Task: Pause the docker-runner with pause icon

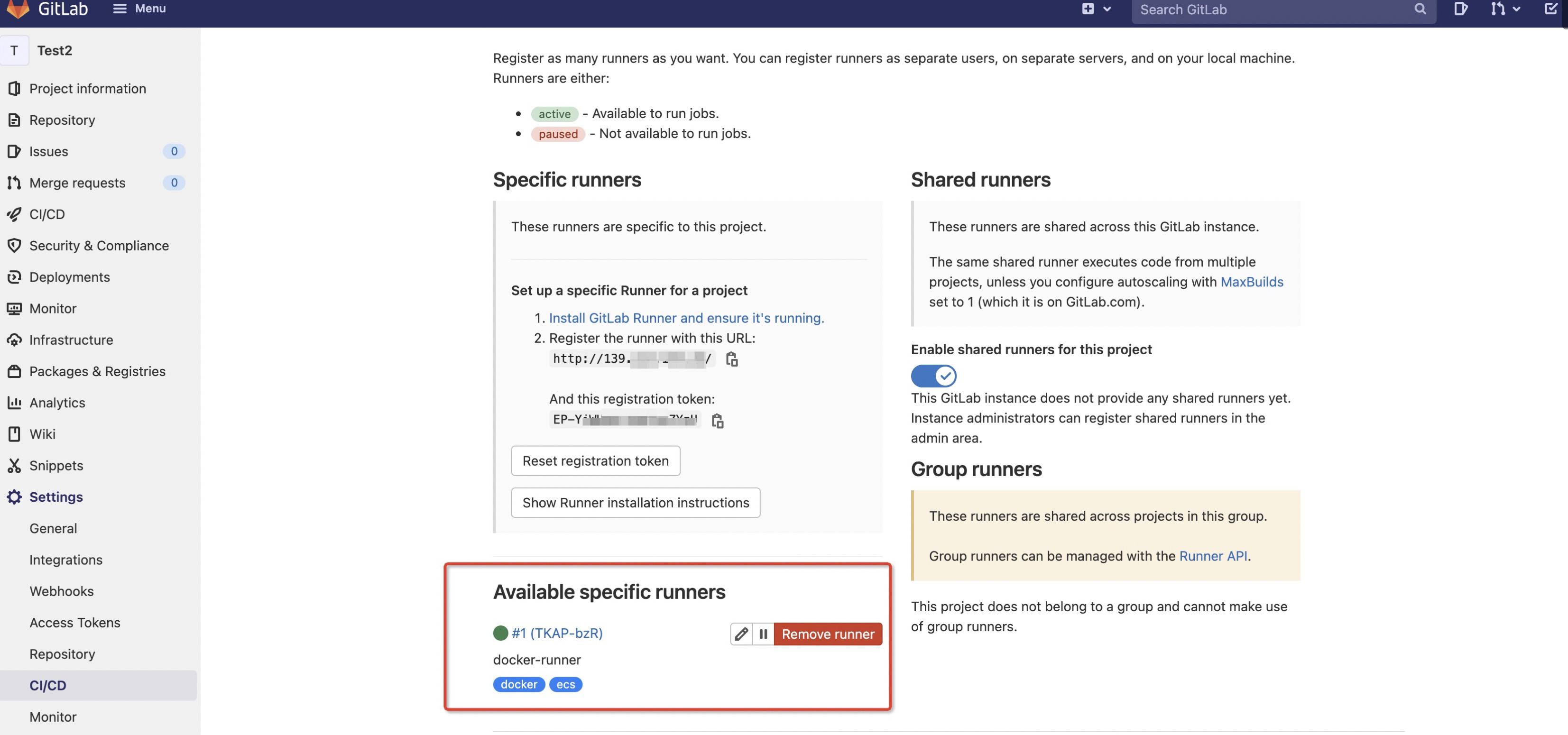Action: point(763,634)
